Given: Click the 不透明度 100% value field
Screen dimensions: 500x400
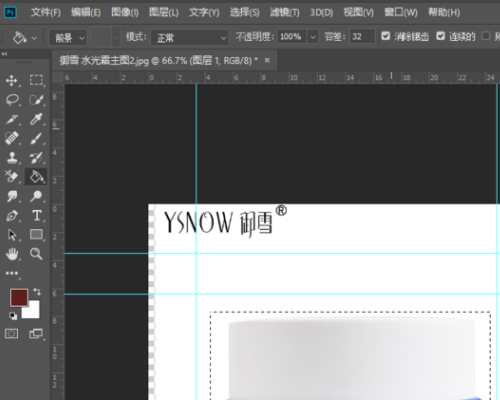Looking at the screenshot, I should (x=292, y=37).
